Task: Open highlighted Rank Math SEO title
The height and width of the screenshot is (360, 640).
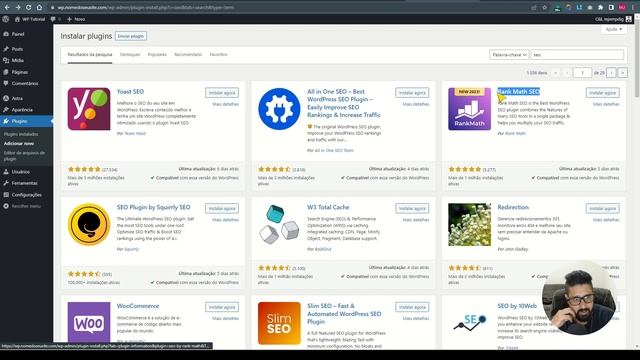Action: 518,92
